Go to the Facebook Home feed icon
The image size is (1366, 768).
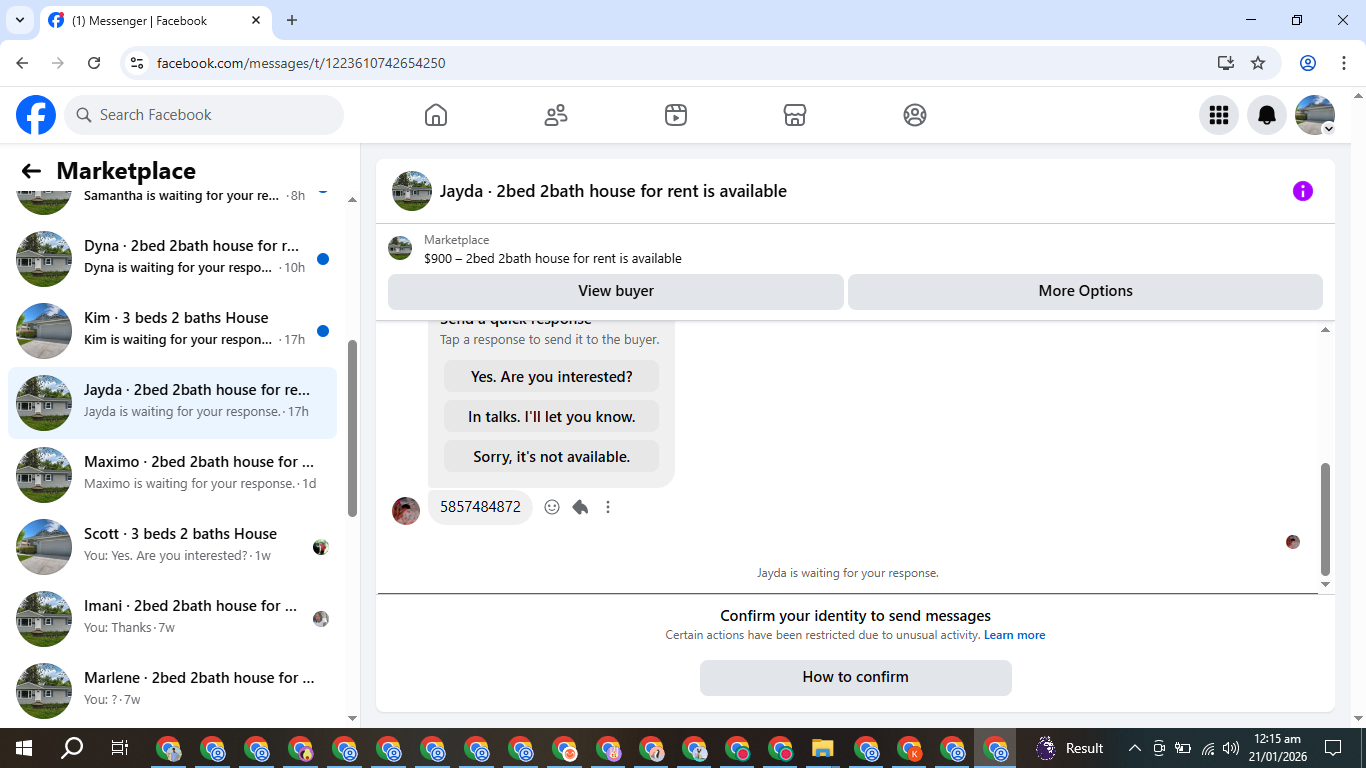(436, 115)
